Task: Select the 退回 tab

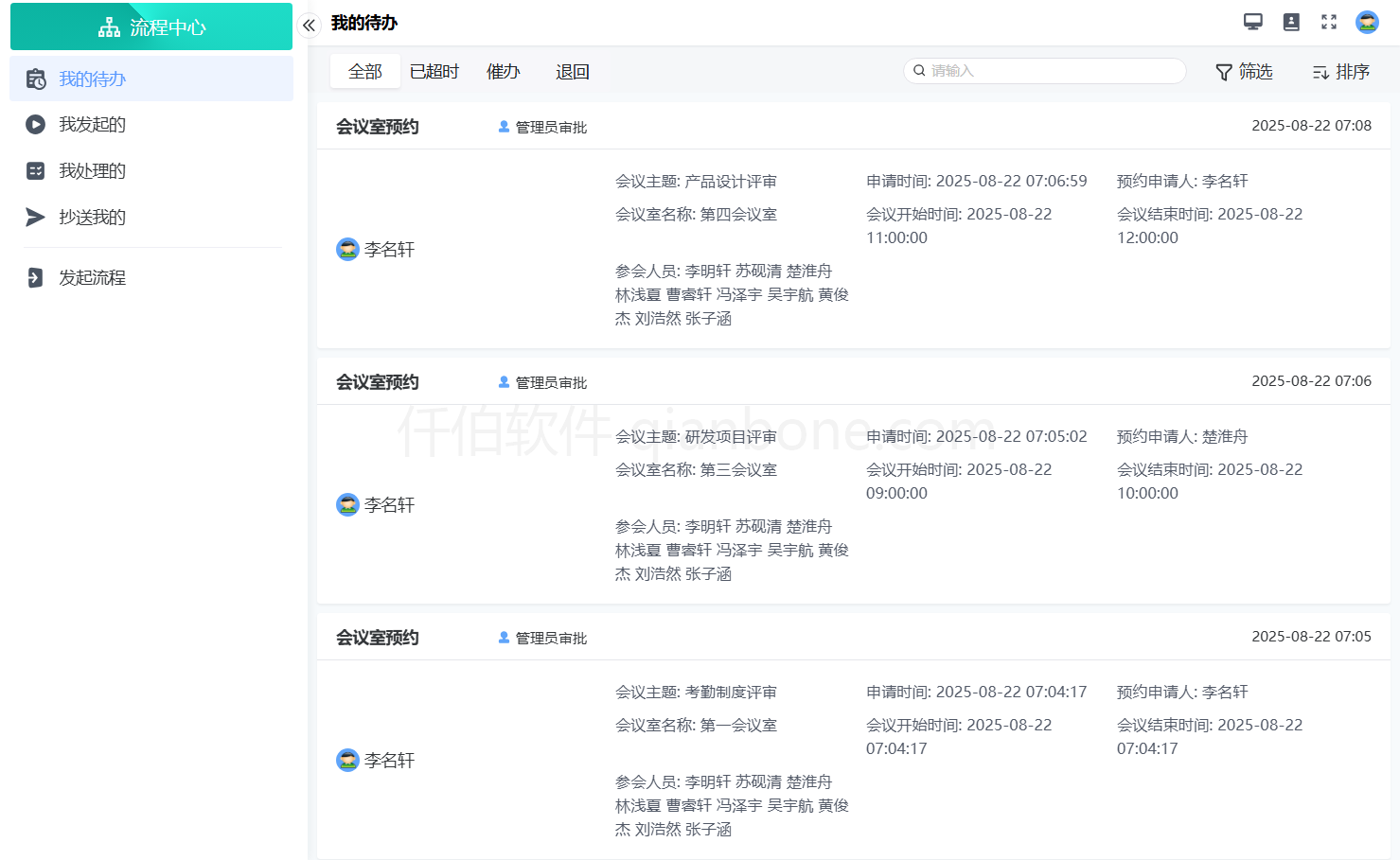Action: tap(572, 72)
